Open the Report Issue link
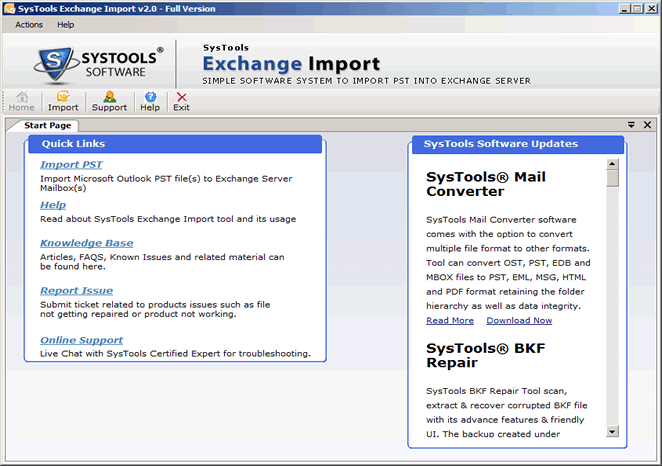This screenshot has height=466, width=662. tap(76, 291)
